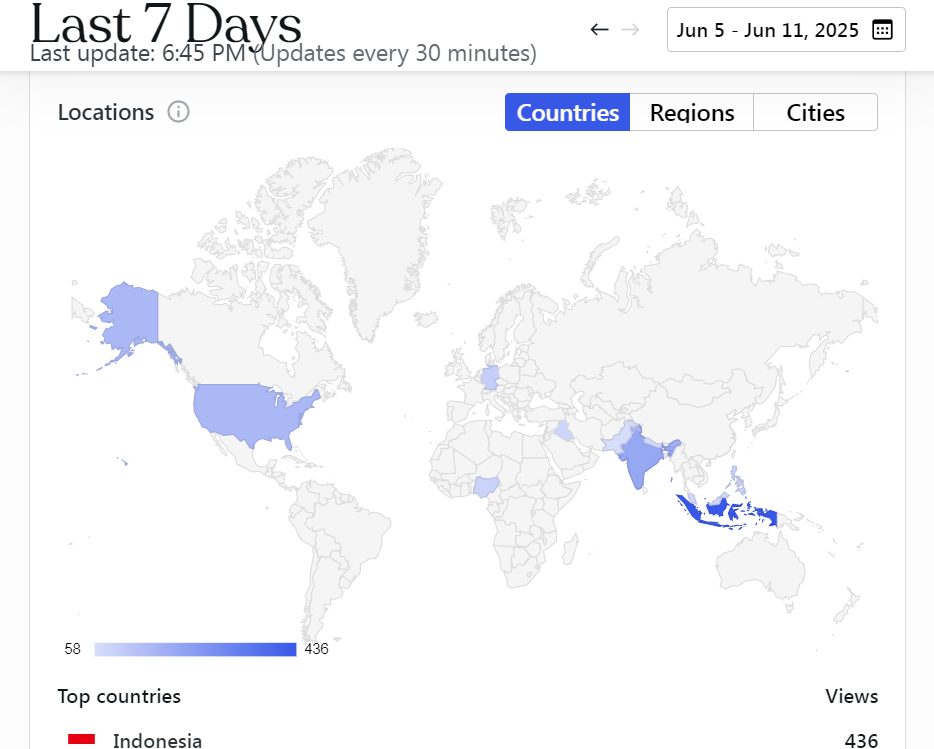Open the calendar icon in date picker
Viewport: 934px width, 749px height.
point(882,30)
